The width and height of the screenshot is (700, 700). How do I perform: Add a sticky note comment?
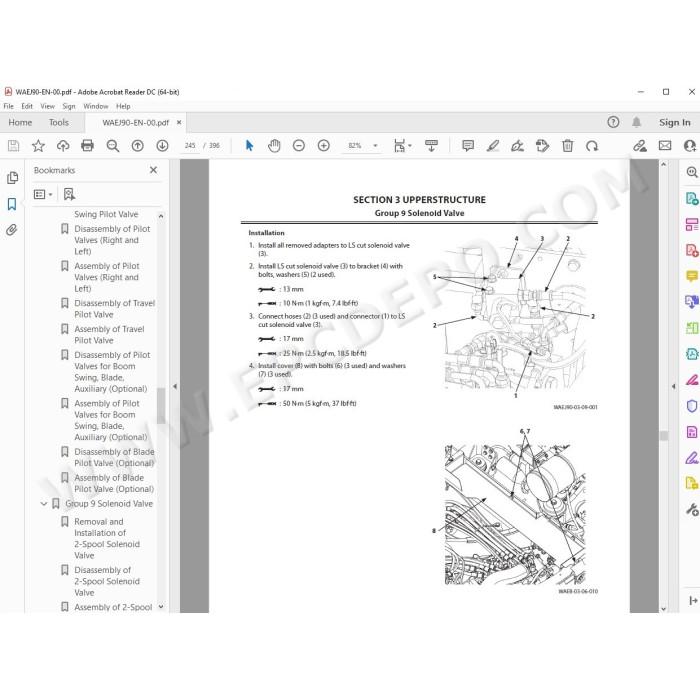point(468,146)
